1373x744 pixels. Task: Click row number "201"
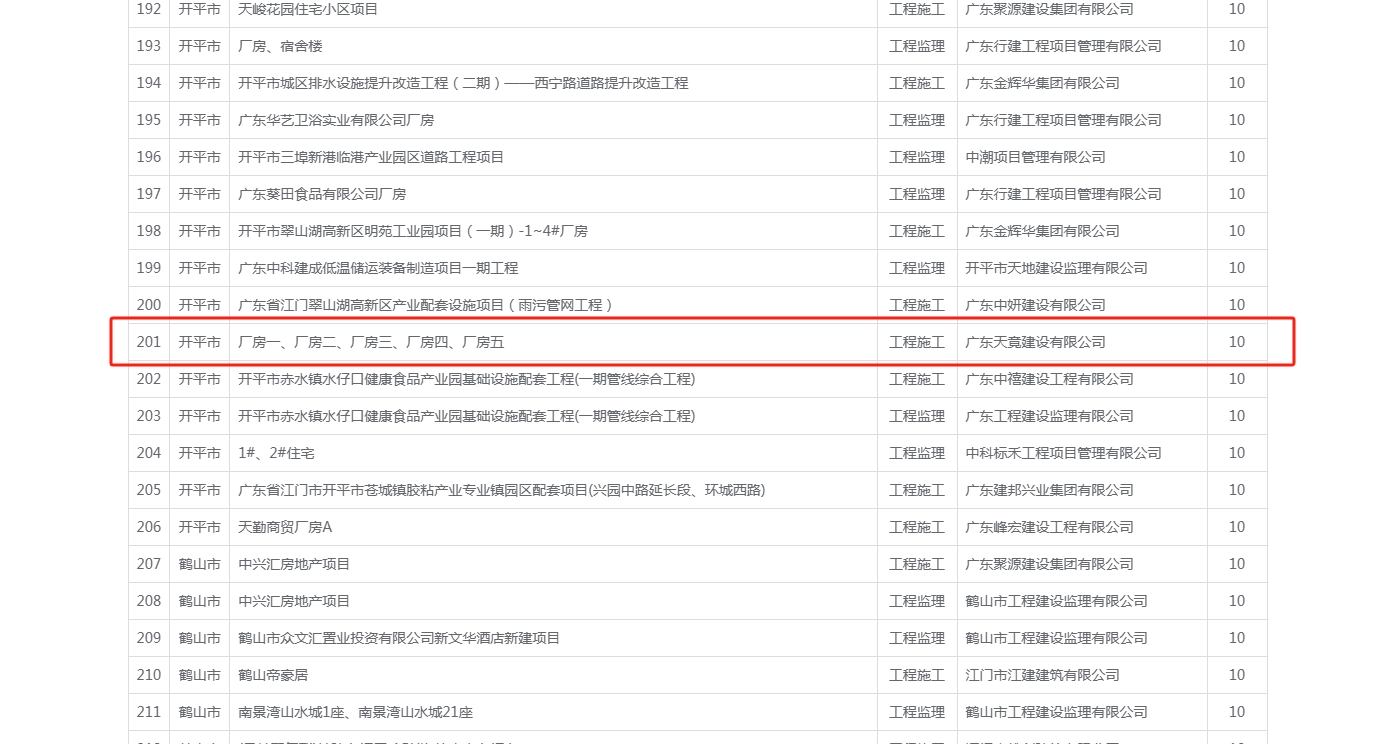[149, 342]
